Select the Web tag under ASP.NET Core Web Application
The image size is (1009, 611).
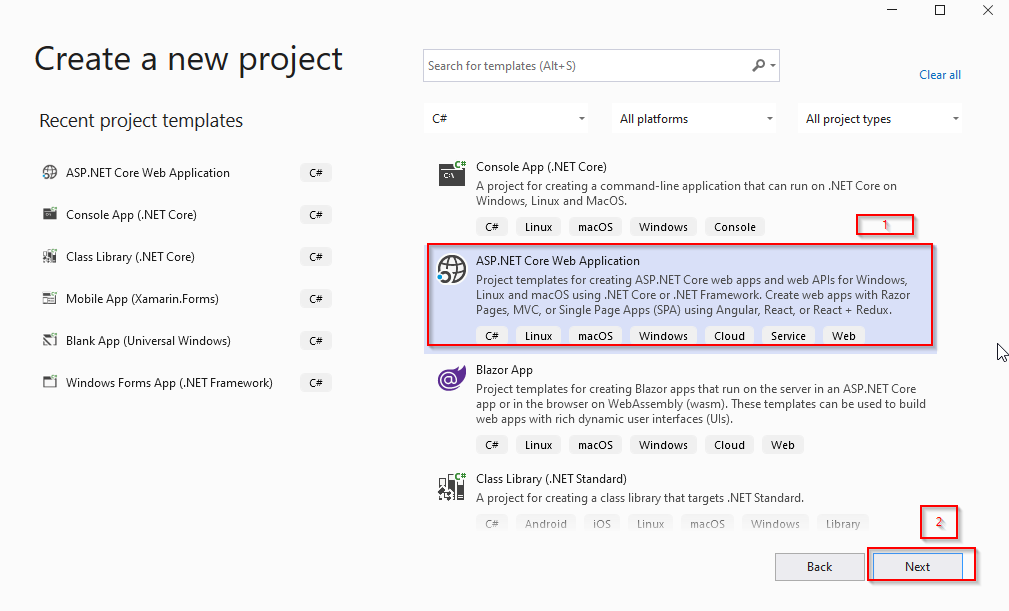coord(843,335)
